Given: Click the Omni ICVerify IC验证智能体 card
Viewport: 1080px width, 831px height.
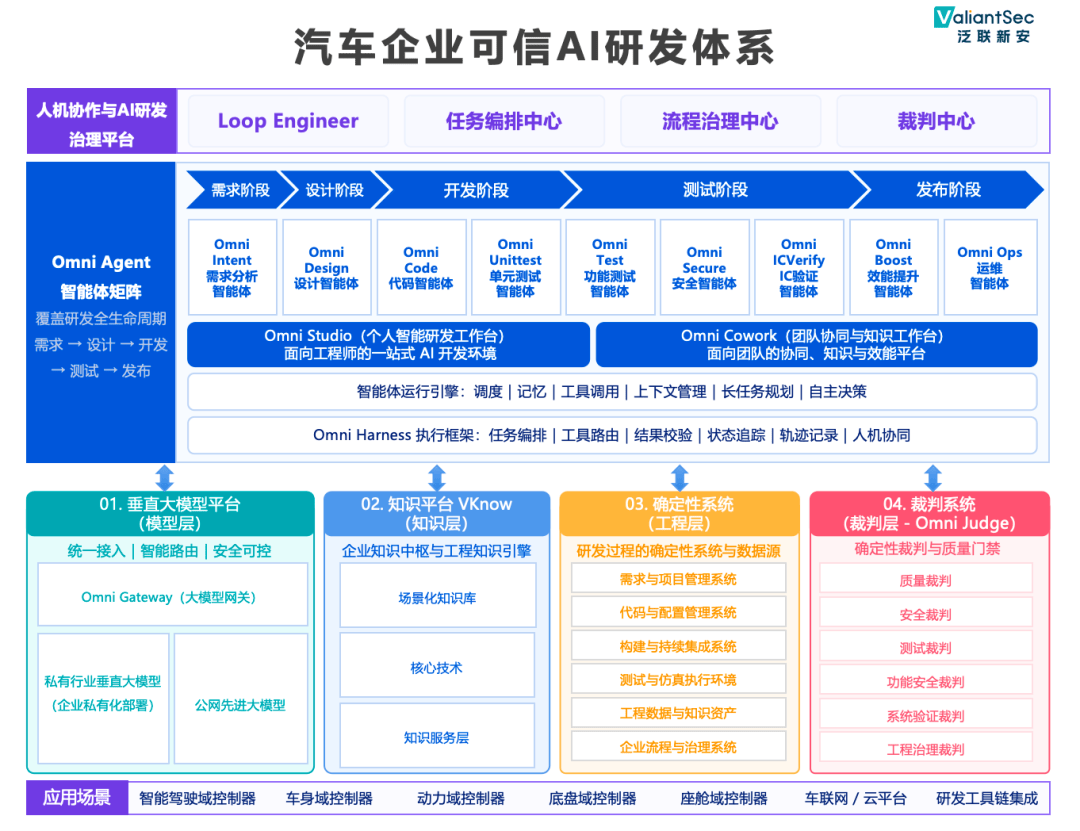Looking at the screenshot, I should coord(799,267).
